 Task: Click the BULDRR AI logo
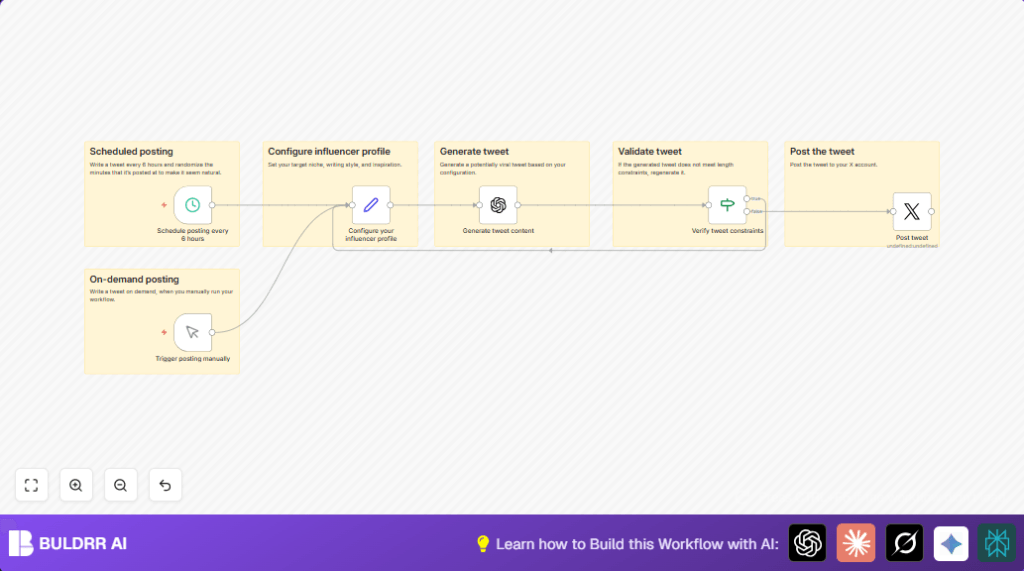[x=68, y=543]
